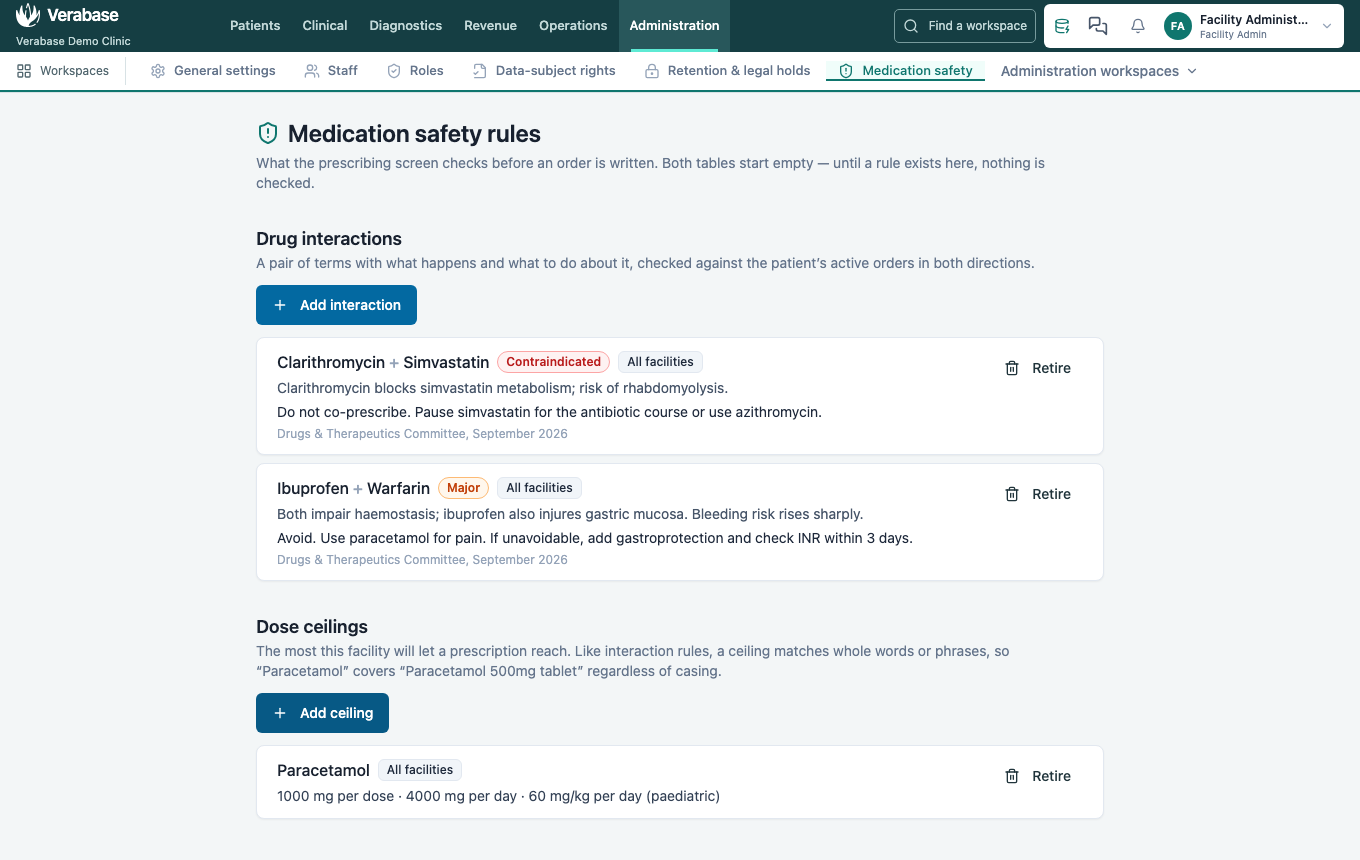Viewport: 1360px width, 860px height.
Task: Add a new drug interaction
Action: click(x=336, y=305)
